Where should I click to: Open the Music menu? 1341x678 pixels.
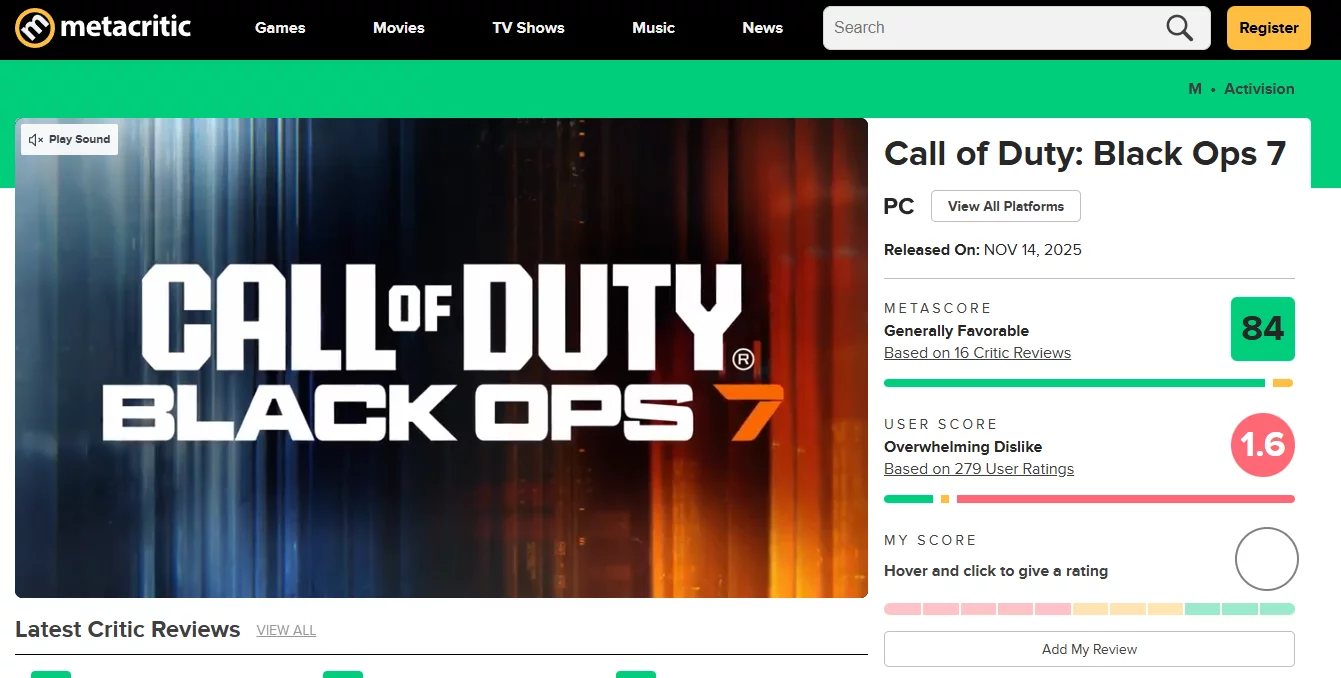(654, 28)
